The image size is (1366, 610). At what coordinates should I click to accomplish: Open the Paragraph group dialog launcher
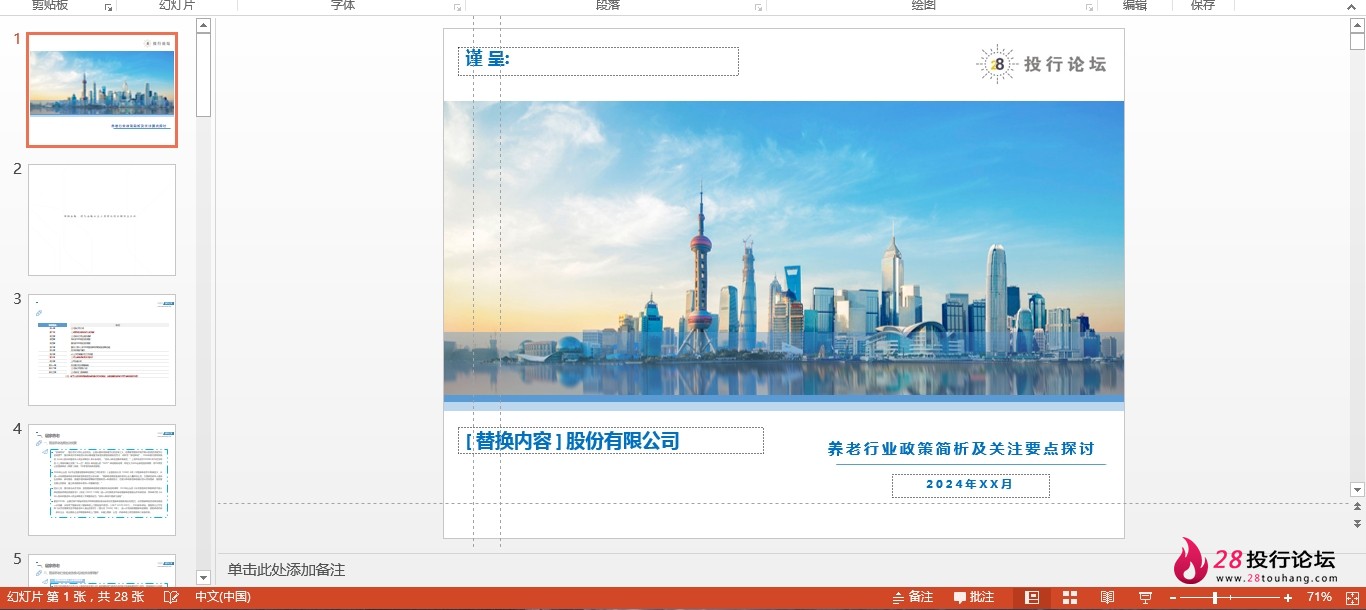pos(759,6)
